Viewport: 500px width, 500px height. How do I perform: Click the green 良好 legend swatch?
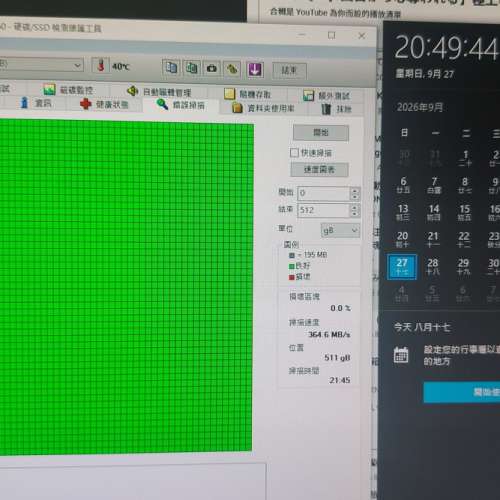pyautogui.click(x=291, y=266)
